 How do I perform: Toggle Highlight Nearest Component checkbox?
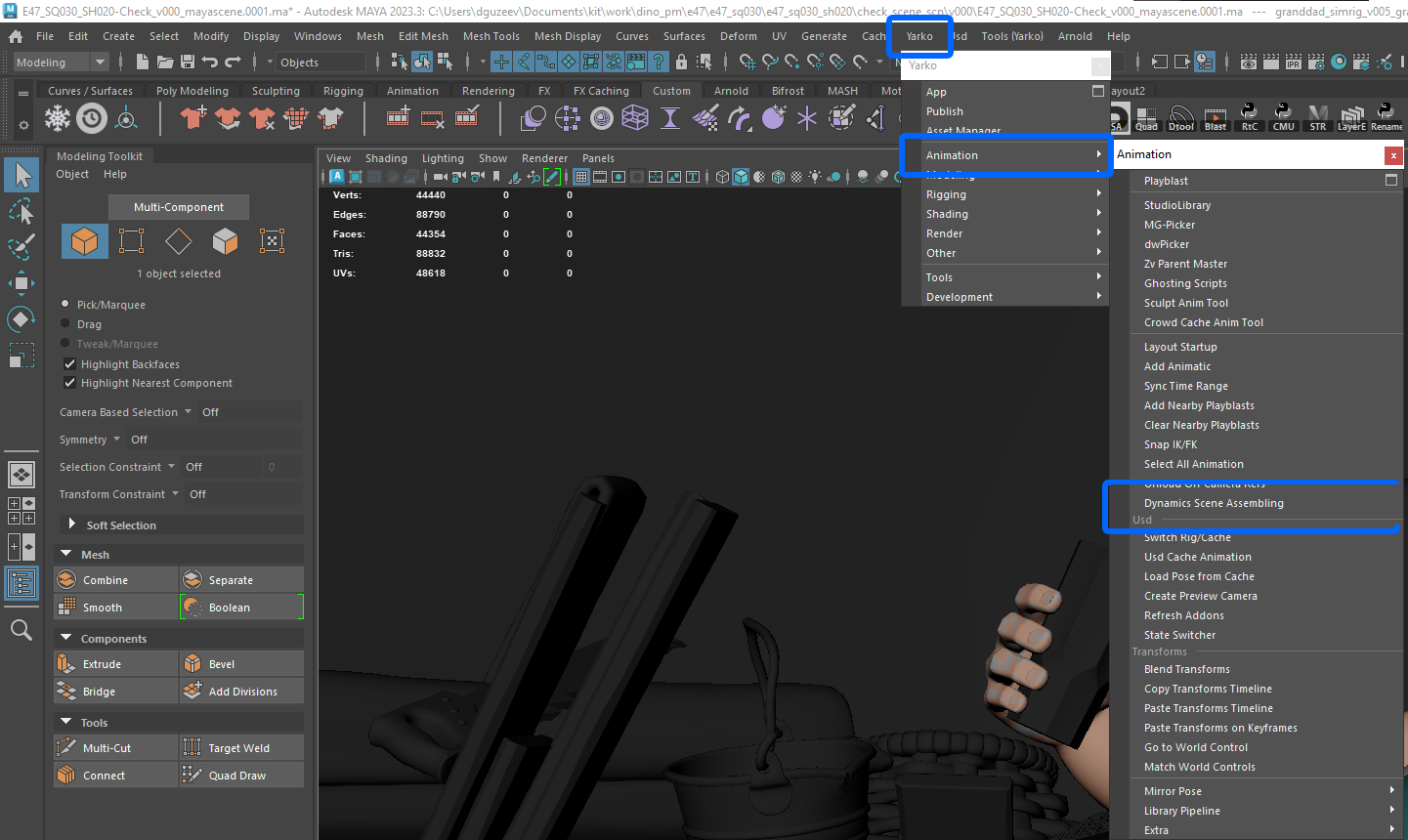(x=69, y=383)
